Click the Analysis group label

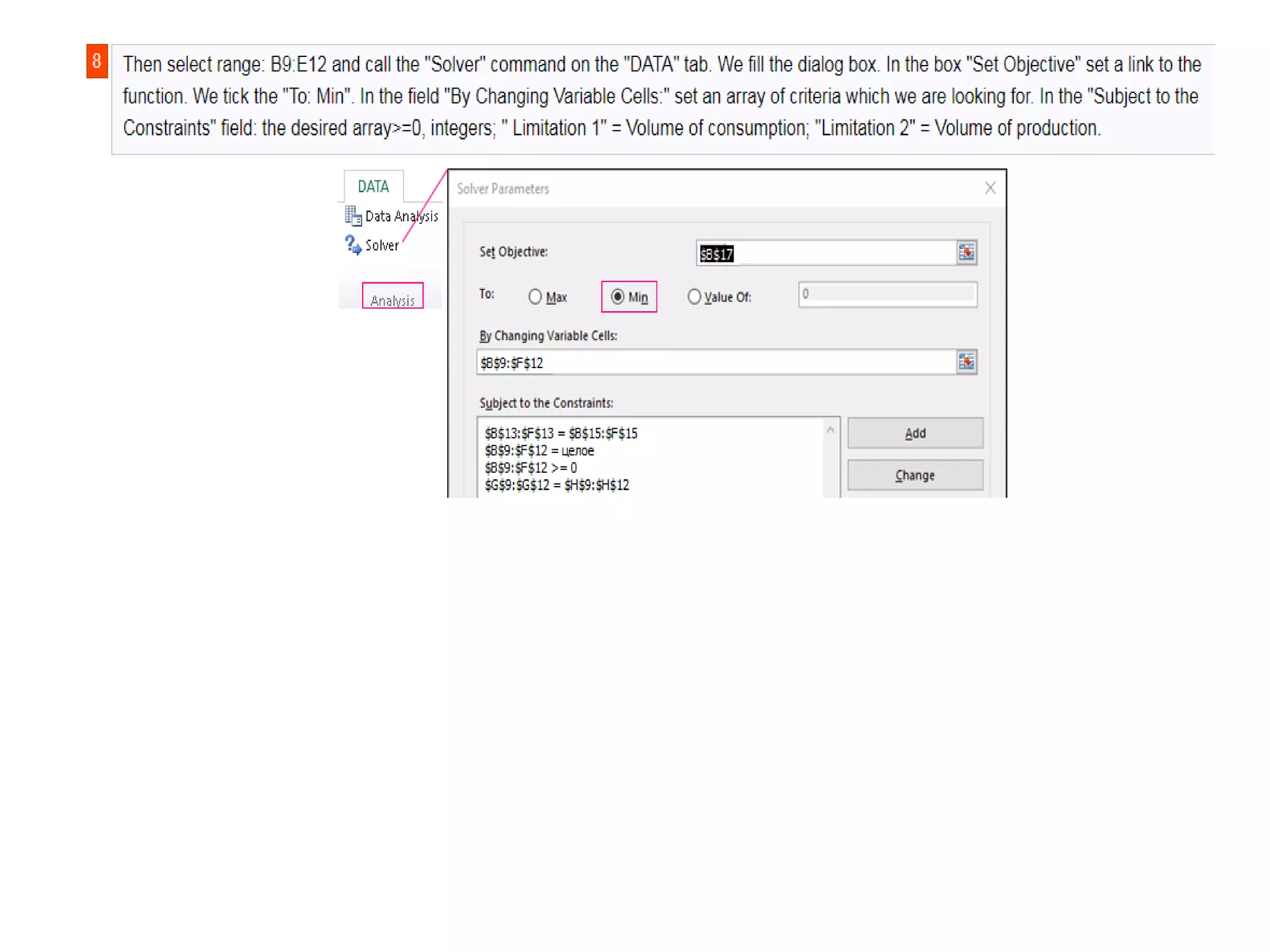click(393, 300)
